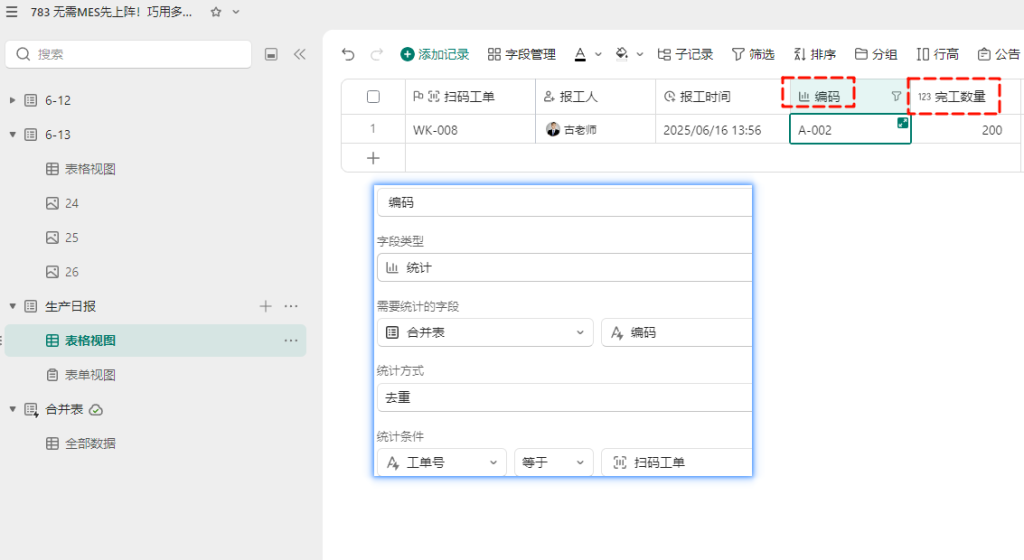Image resolution: width=1024 pixels, height=560 pixels.
Task: Expand text color dropdown arrow
Action: coord(598,54)
